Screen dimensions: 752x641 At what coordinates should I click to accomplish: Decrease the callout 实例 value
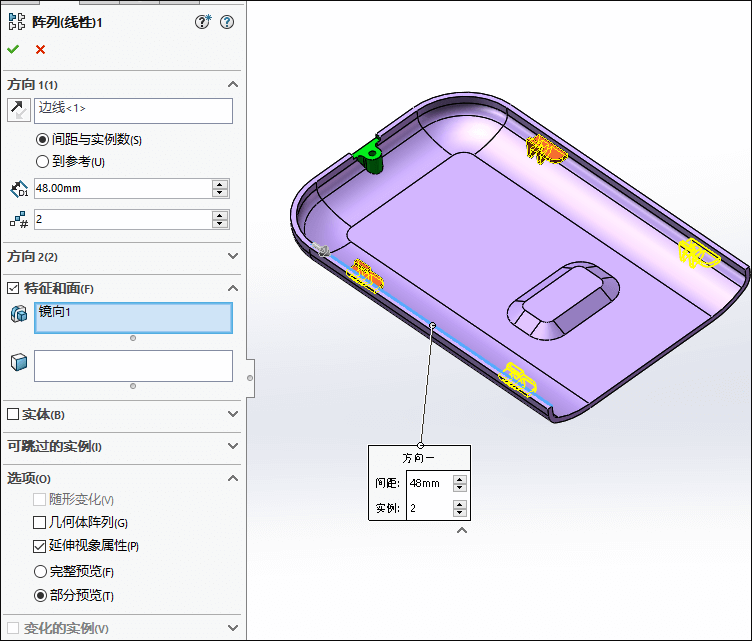[x=459, y=513]
